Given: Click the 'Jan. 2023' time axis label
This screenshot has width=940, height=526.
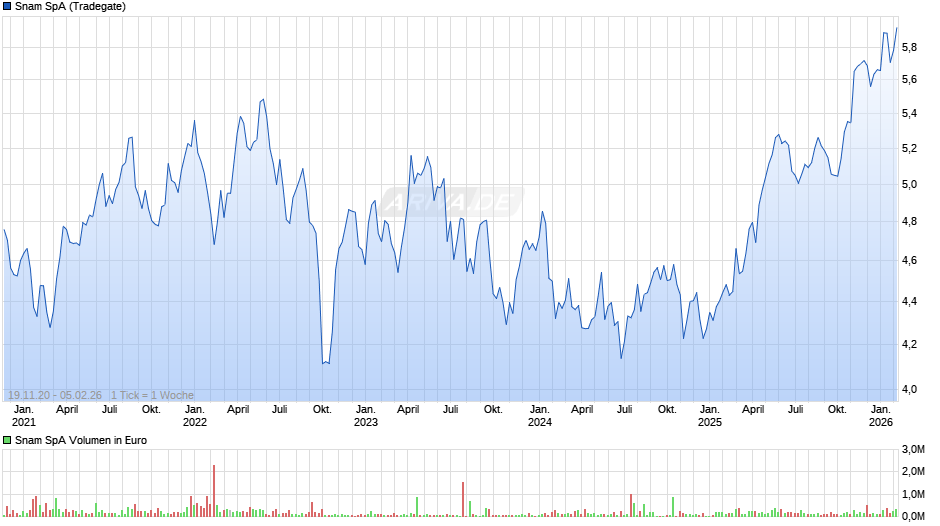Looking at the screenshot, I should (366, 416).
